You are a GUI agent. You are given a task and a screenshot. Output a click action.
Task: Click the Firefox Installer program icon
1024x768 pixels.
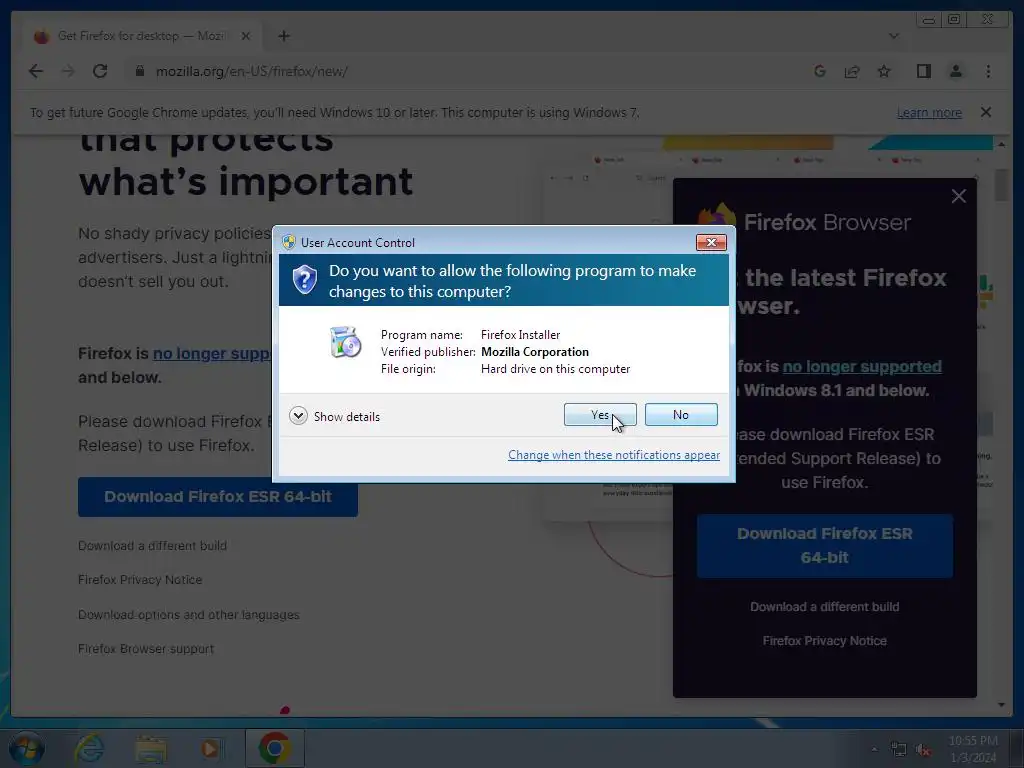point(345,342)
